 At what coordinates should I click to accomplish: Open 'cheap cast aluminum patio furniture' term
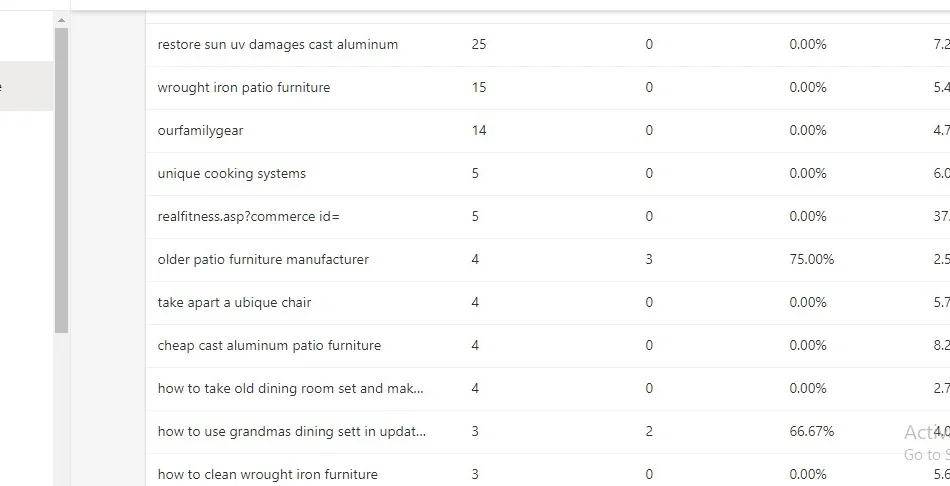pos(269,346)
